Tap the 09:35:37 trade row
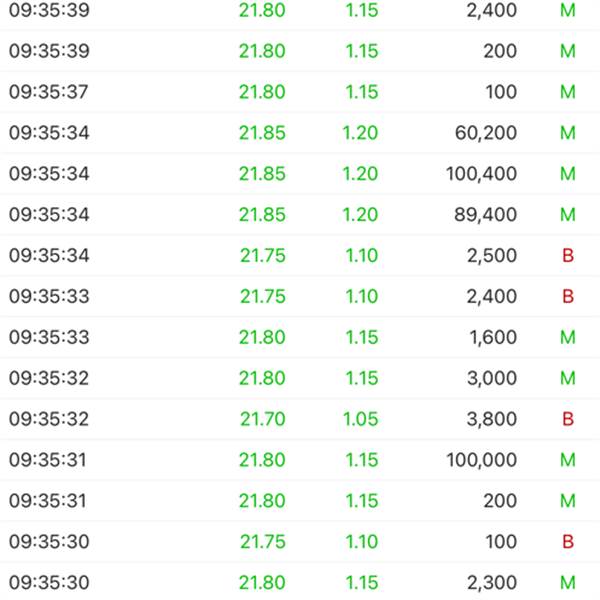This screenshot has height=600, width=600. tap(300, 92)
